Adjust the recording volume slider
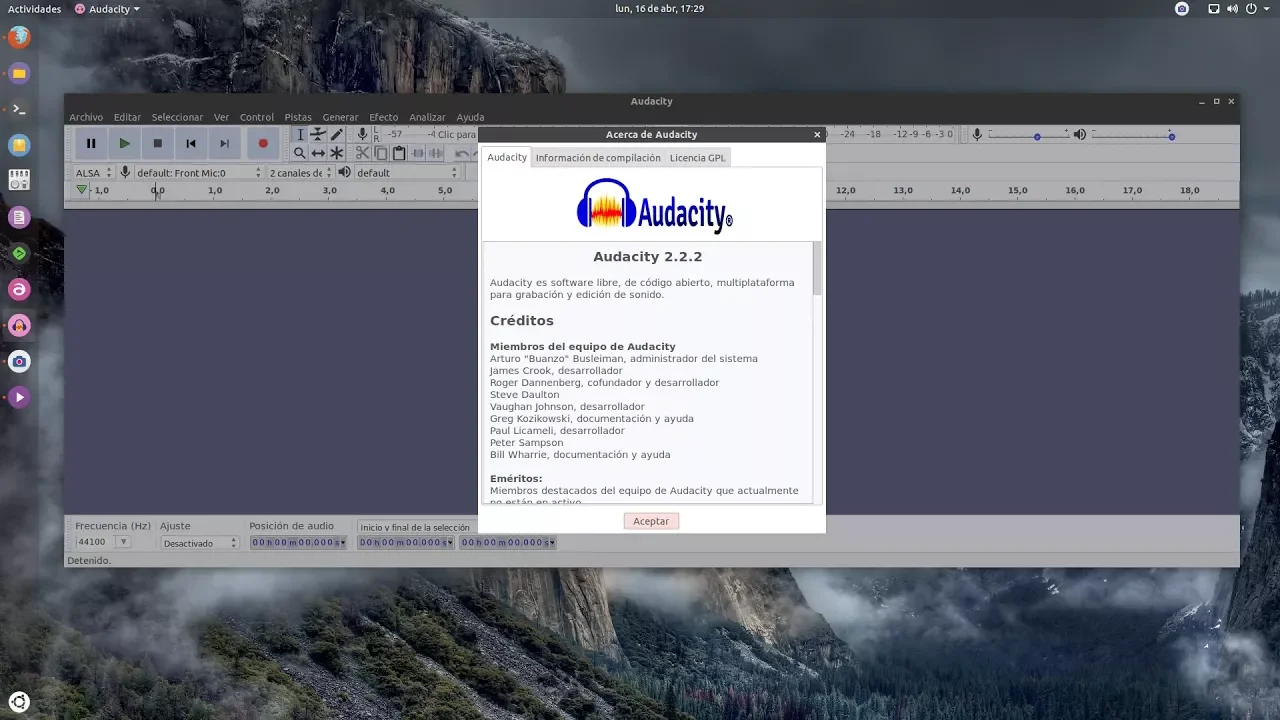Viewport: 1280px width, 720px height. point(1029,135)
